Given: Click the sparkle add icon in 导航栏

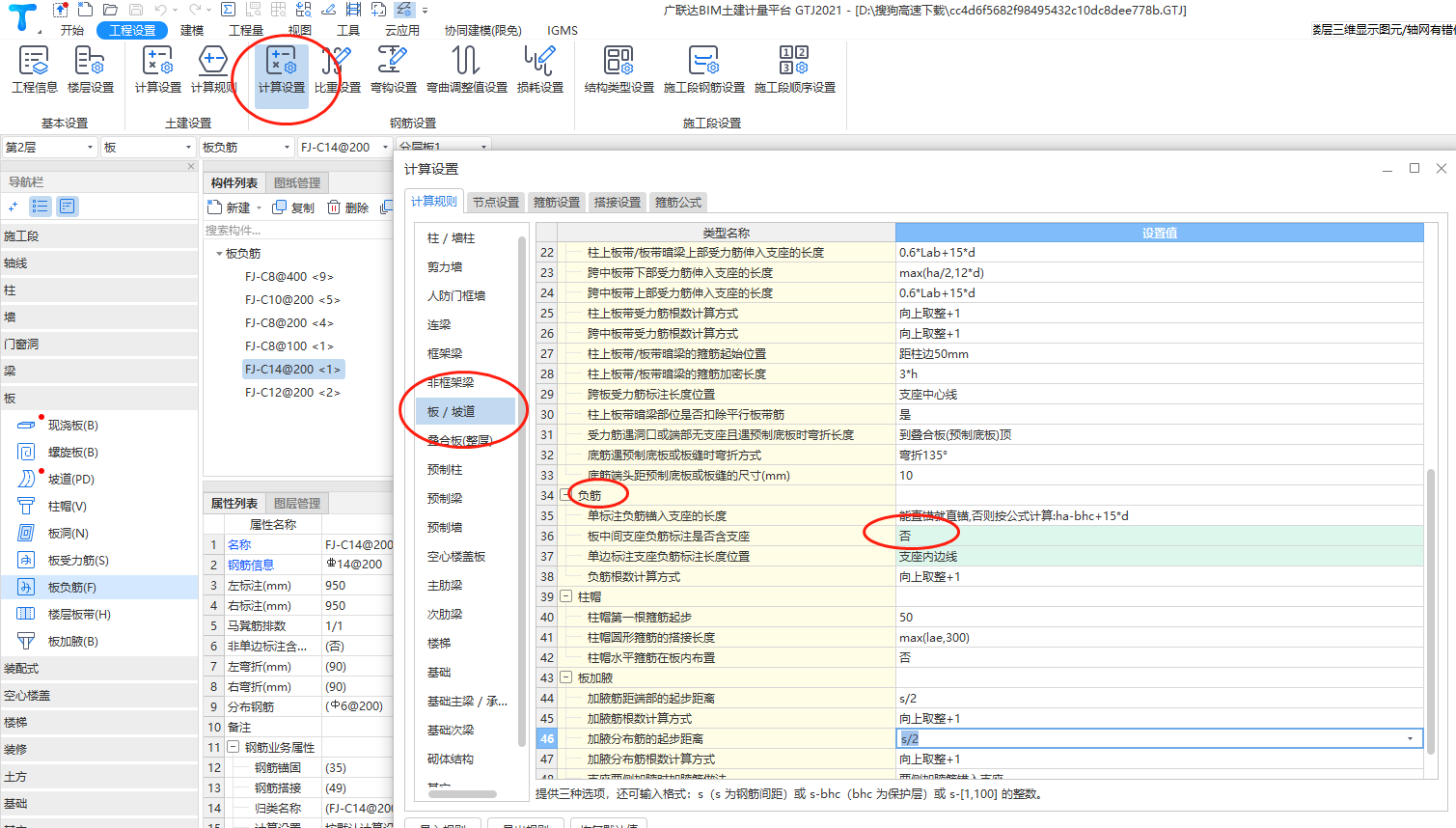Looking at the screenshot, I should (x=13, y=206).
